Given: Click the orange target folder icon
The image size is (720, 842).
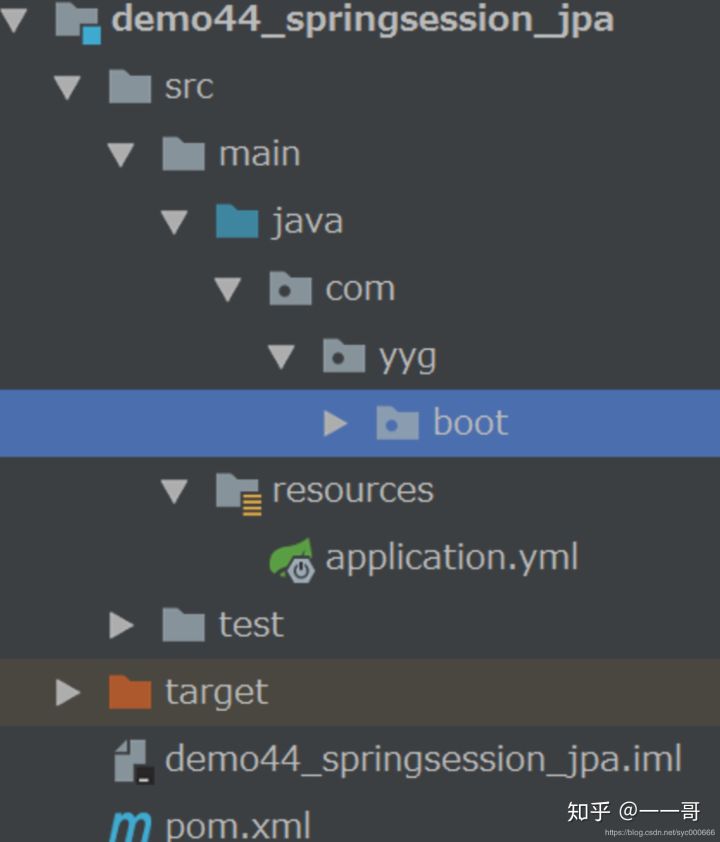Looking at the screenshot, I should pyautogui.click(x=129, y=692).
